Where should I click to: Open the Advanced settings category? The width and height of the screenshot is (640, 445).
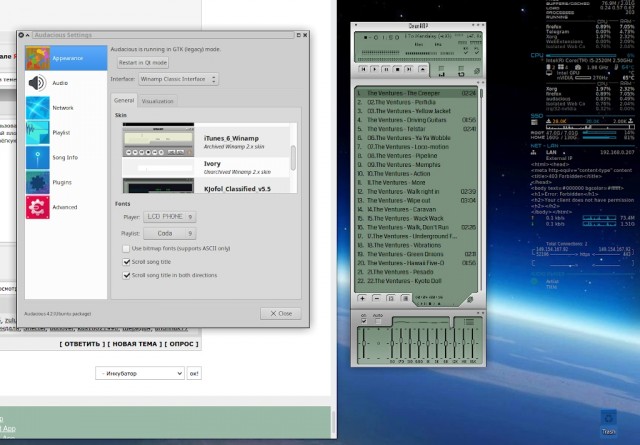coord(66,207)
